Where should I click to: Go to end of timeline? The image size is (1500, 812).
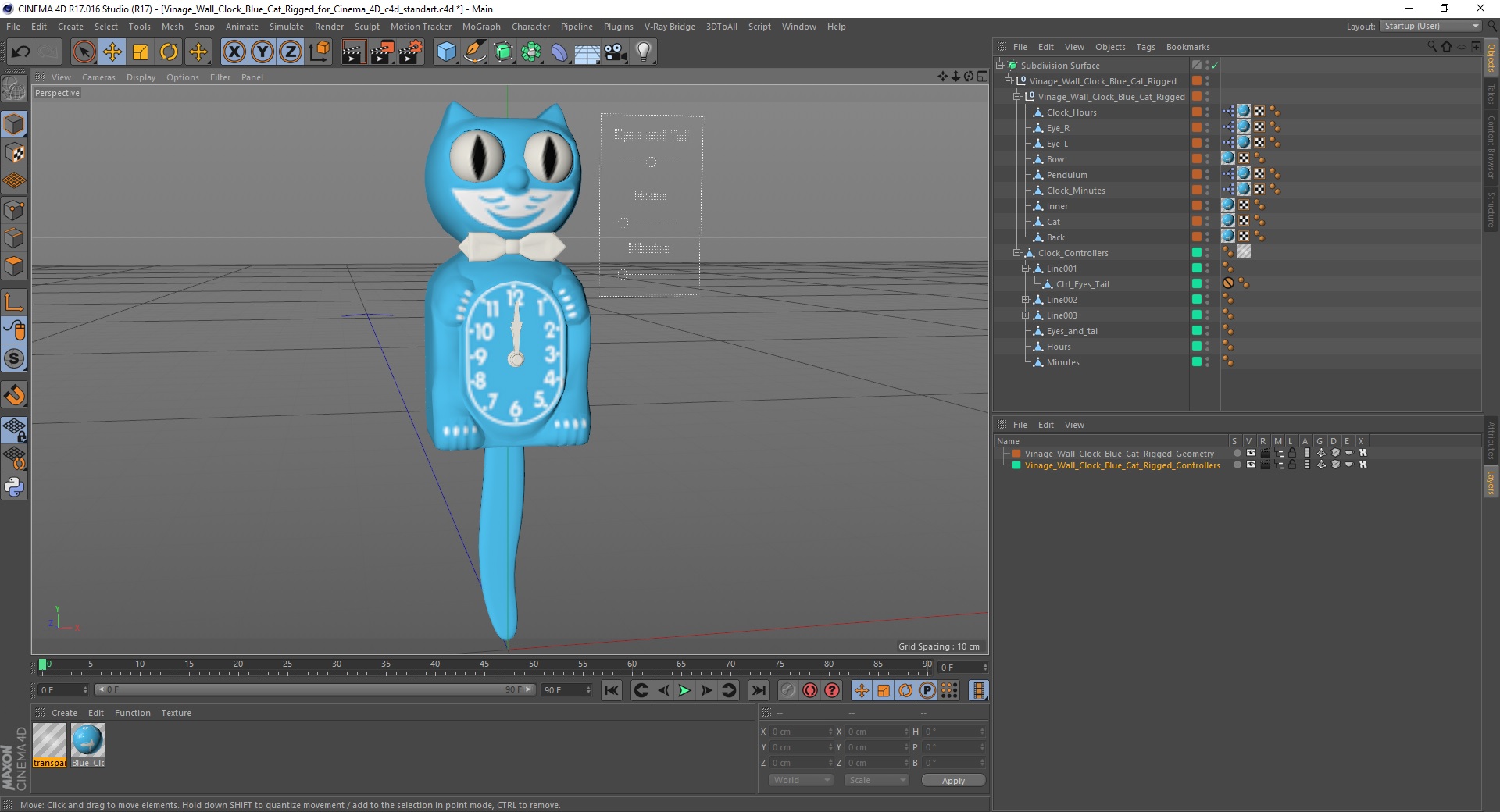pos(758,690)
